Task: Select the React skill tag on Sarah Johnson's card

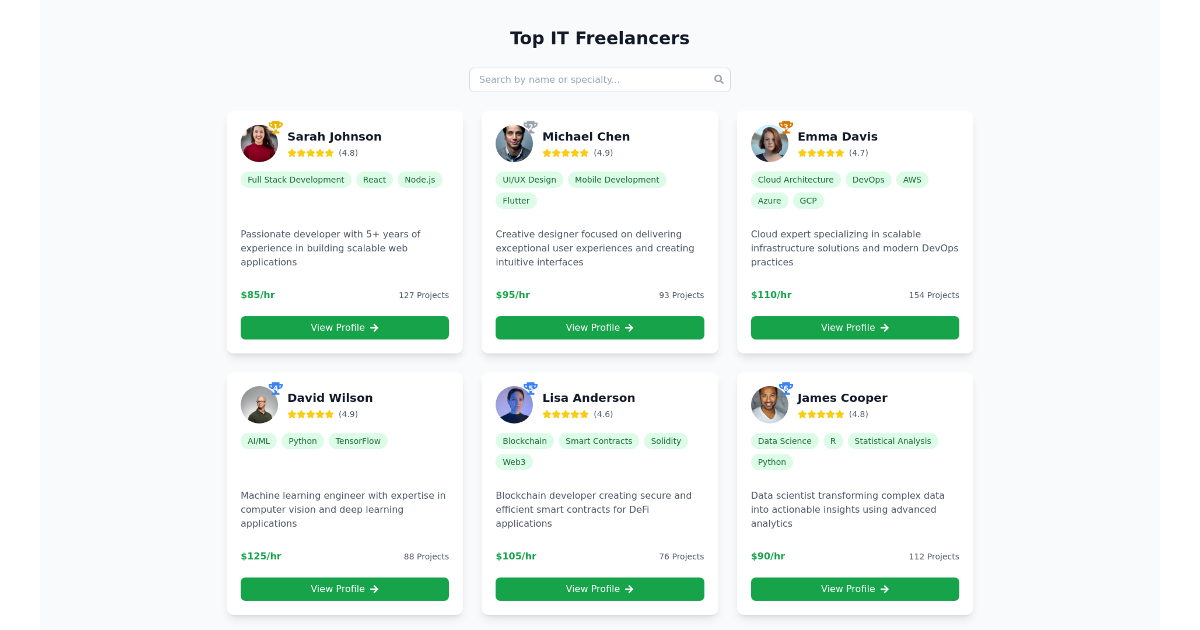Action: (x=374, y=180)
